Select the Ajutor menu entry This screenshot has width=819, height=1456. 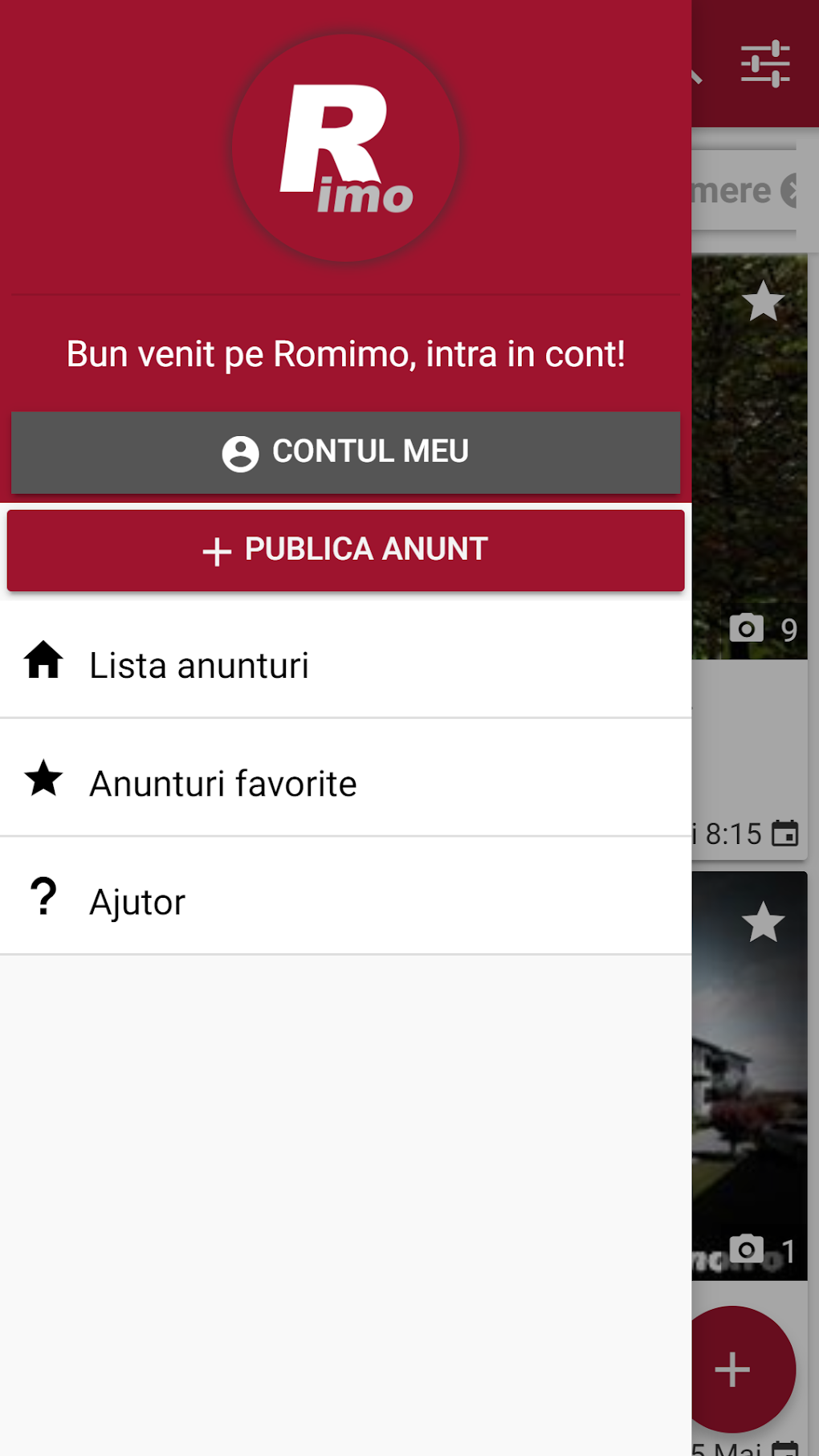(137, 902)
